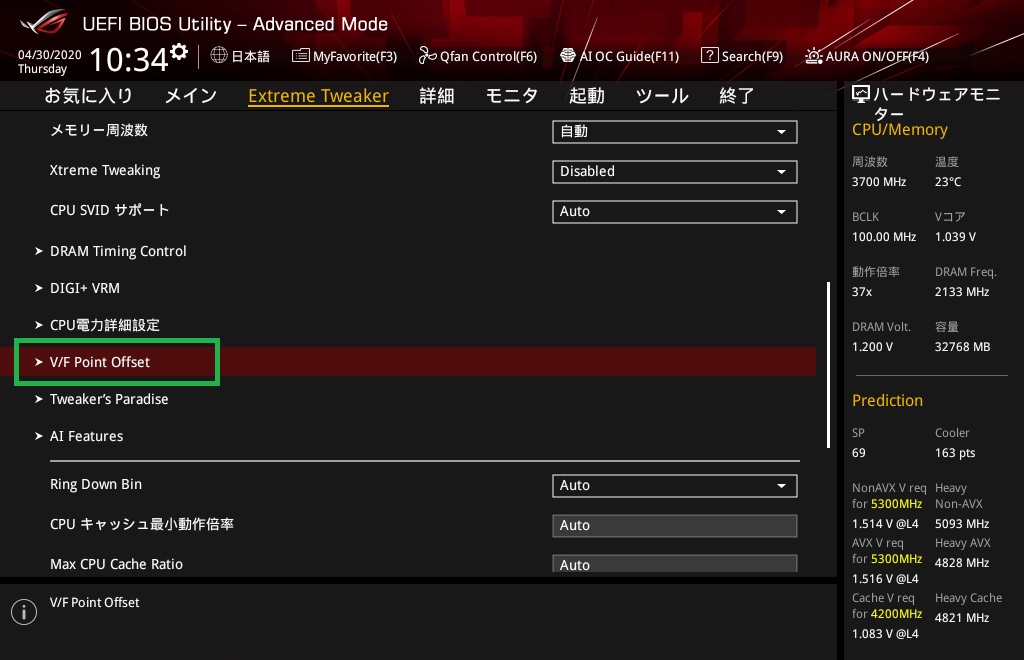Image resolution: width=1024 pixels, height=660 pixels.
Task: Click 3700 MHz frequency value
Action: (878, 181)
